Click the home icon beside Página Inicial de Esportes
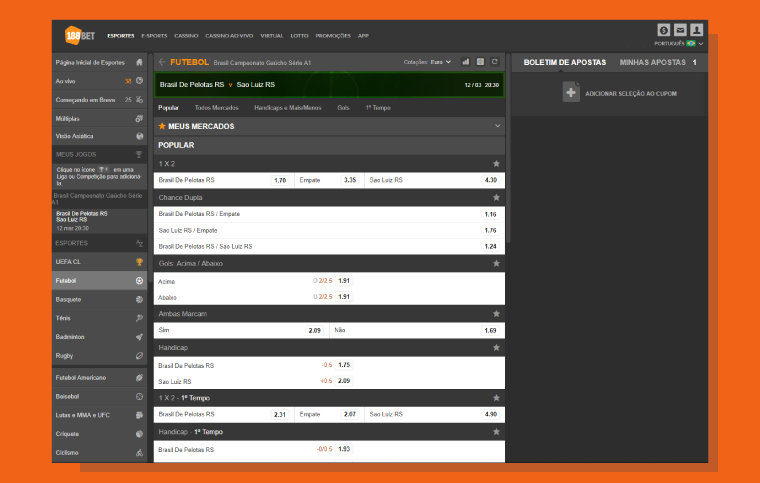 [x=140, y=62]
